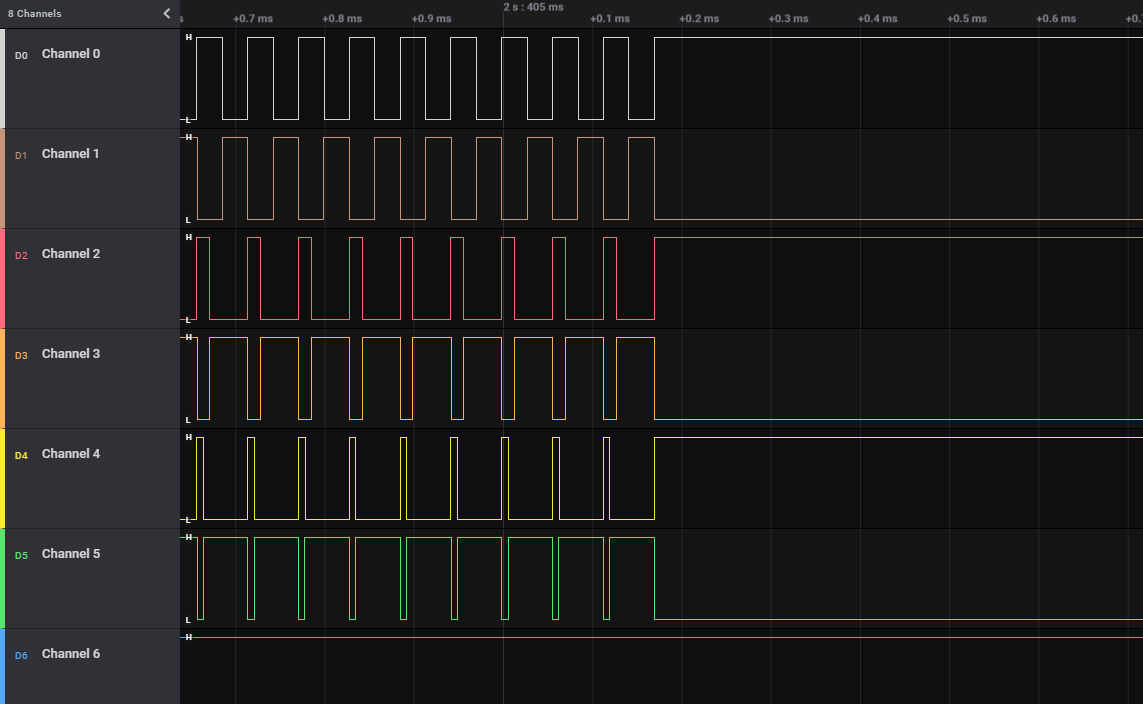The width and height of the screenshot is (1143, 704).
Task: Click the 2 s : 405 ms timeline marker
Action: (533, 7)
